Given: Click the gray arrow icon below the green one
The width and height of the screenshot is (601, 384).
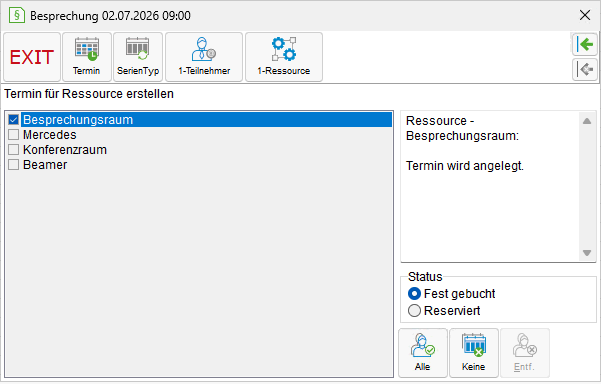Looking at the screenshot, I should [585, 69].
